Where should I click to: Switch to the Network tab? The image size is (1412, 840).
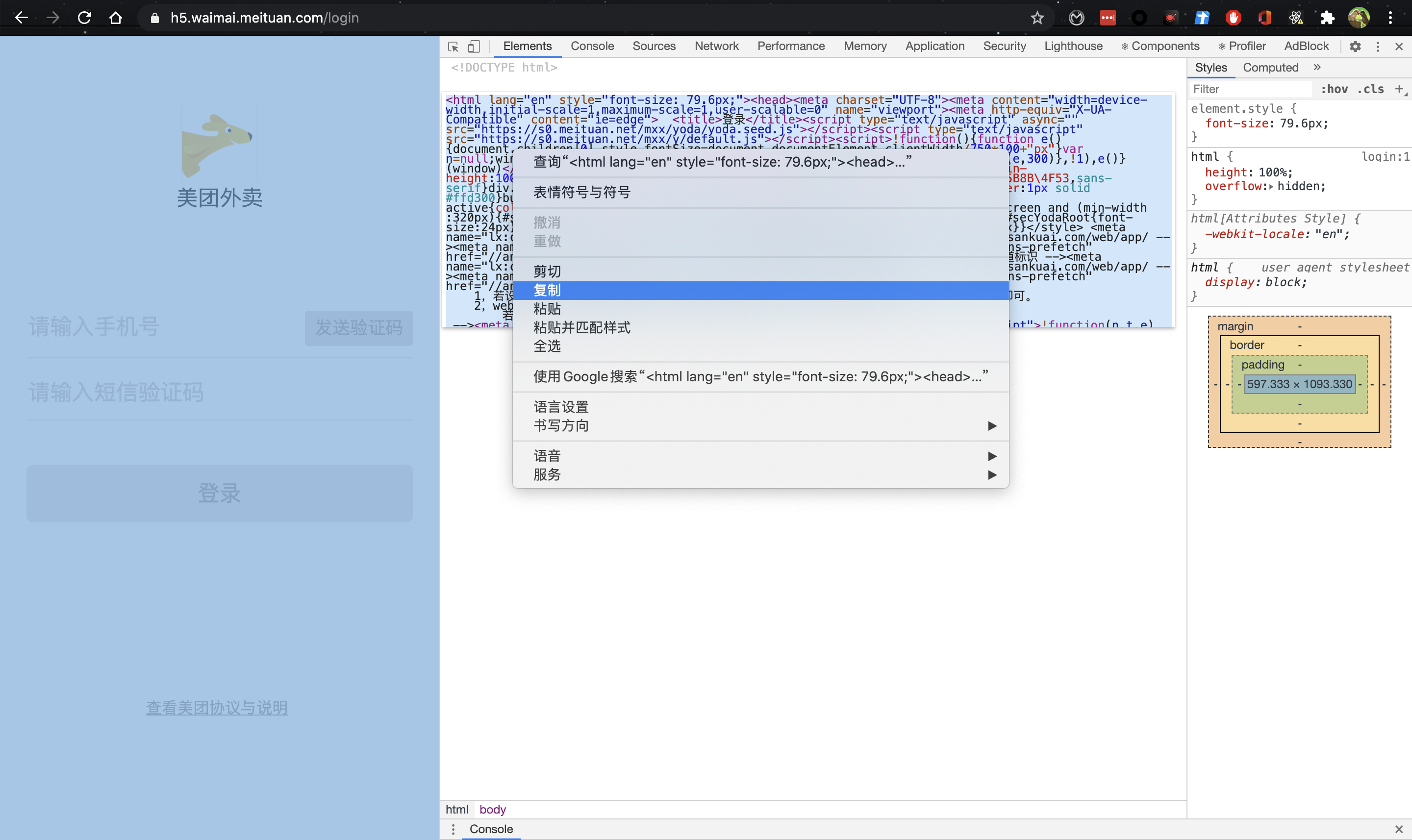[716, 47]
